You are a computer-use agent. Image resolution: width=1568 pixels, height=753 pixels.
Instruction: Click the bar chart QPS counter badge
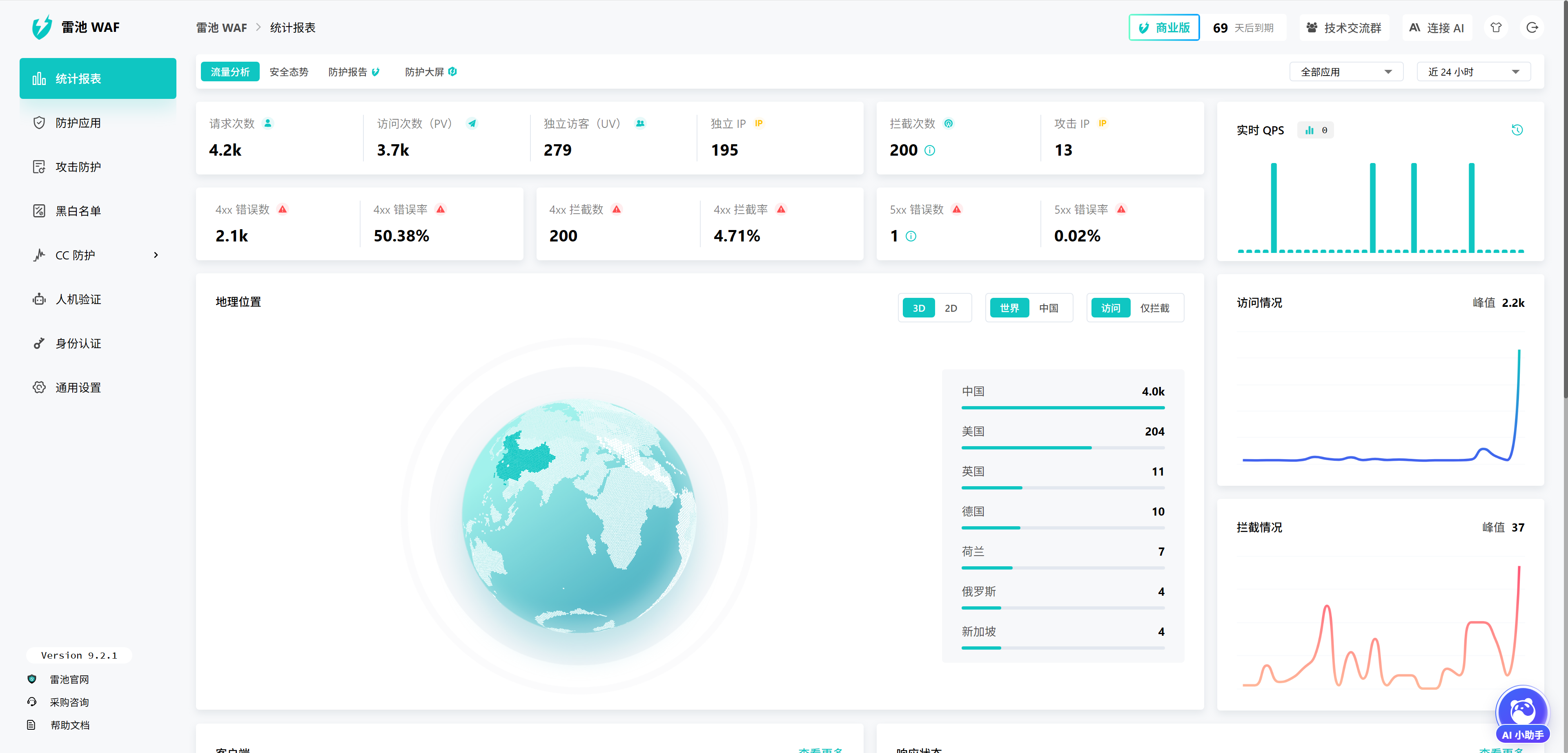click(1315, 130)
